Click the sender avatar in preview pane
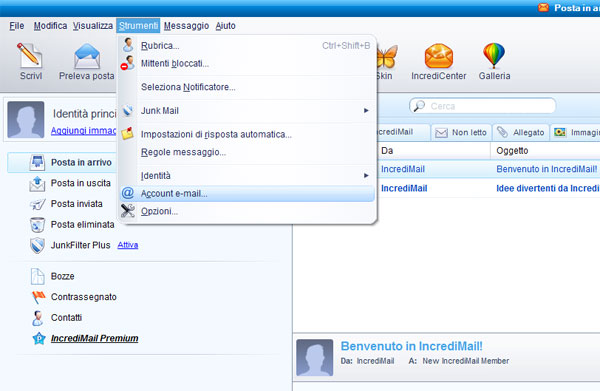Viewport: 600px width, 391px height. [x=315, y=357]
